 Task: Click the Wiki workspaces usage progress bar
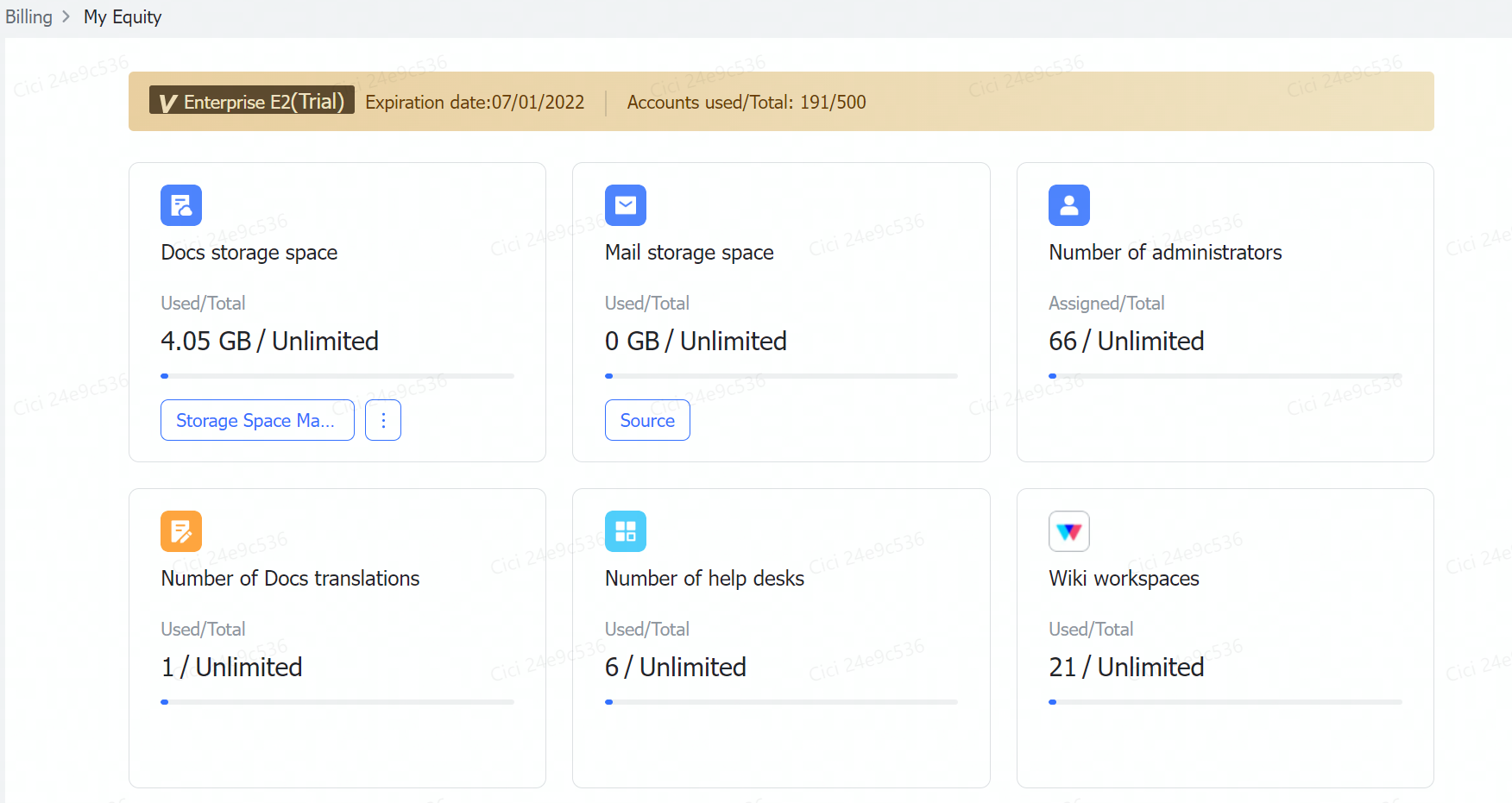1225,702
